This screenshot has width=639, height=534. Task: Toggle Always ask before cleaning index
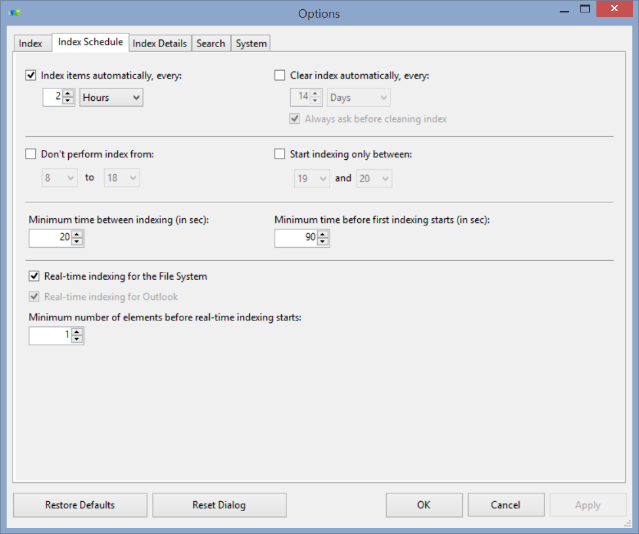coord(295,119)
